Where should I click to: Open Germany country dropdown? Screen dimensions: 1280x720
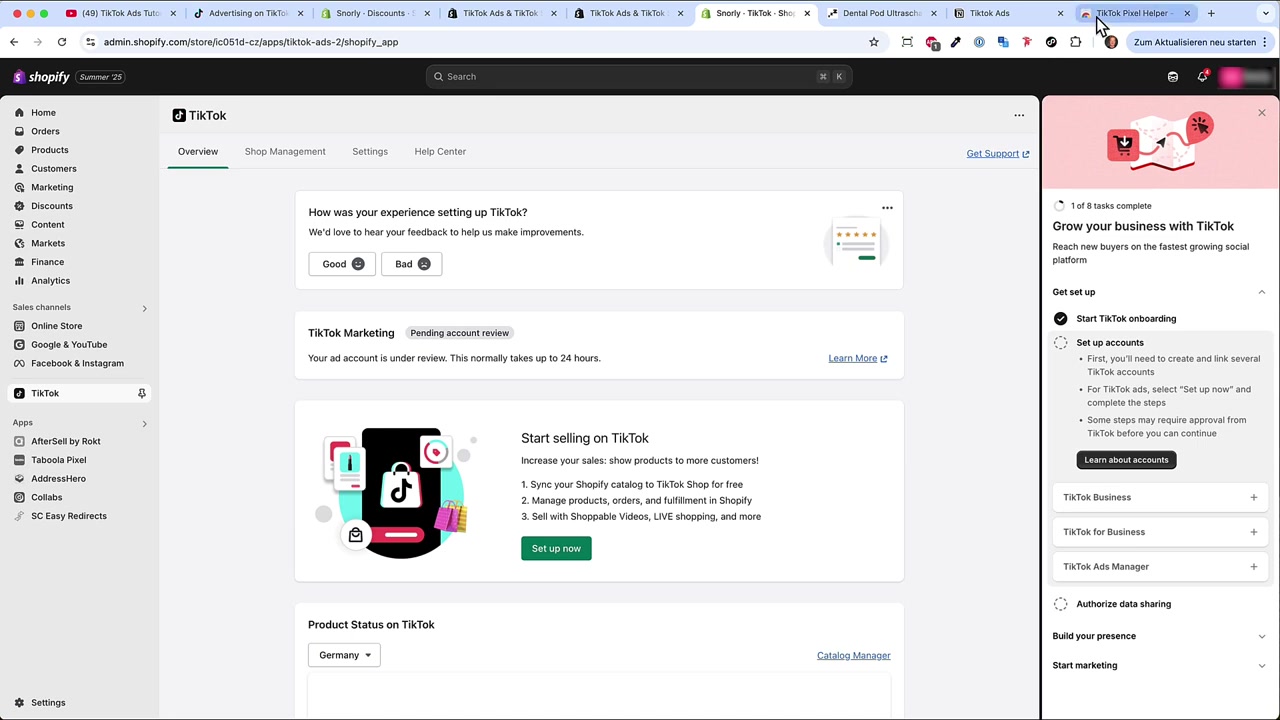point(344,655)
